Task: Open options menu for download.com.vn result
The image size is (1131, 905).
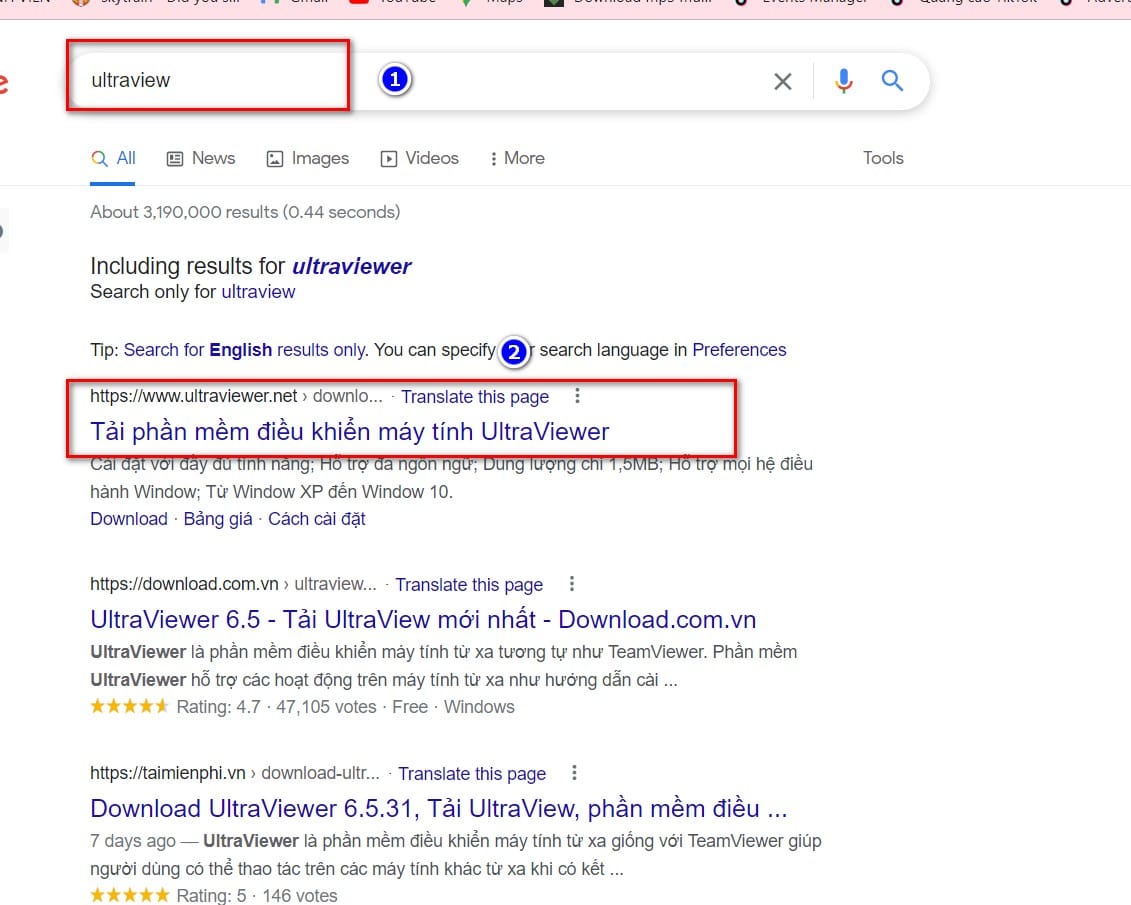Action: click(x=571, y=583)
